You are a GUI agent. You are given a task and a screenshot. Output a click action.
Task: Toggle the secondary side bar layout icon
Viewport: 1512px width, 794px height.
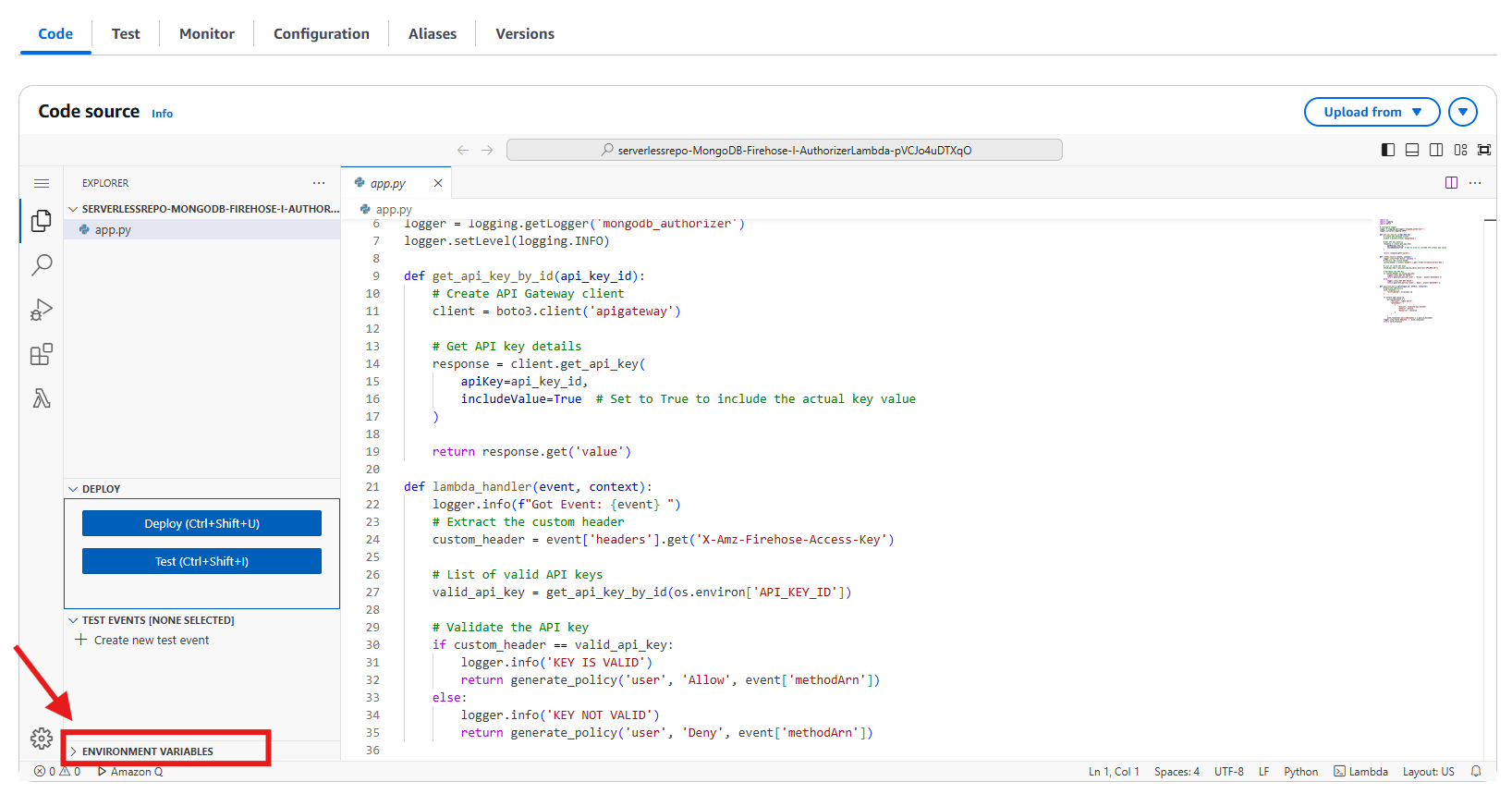pos(1436,150)
